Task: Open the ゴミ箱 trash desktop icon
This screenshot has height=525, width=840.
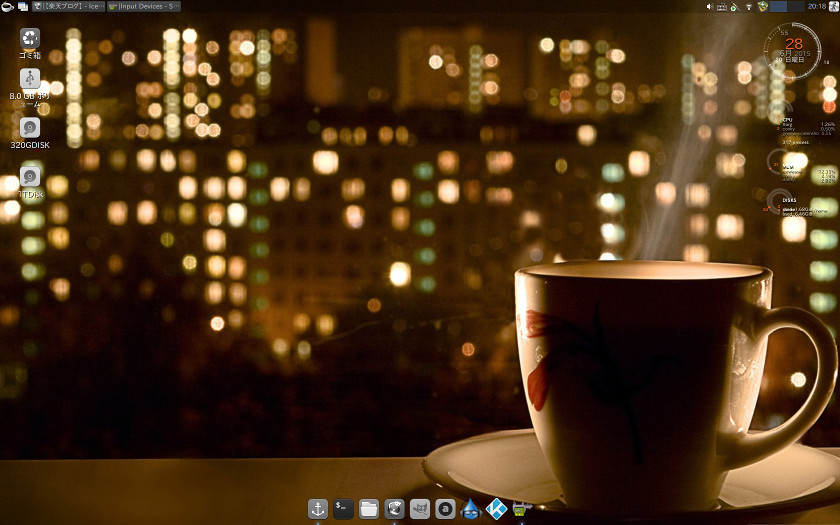Action: [x=30, y=38]
